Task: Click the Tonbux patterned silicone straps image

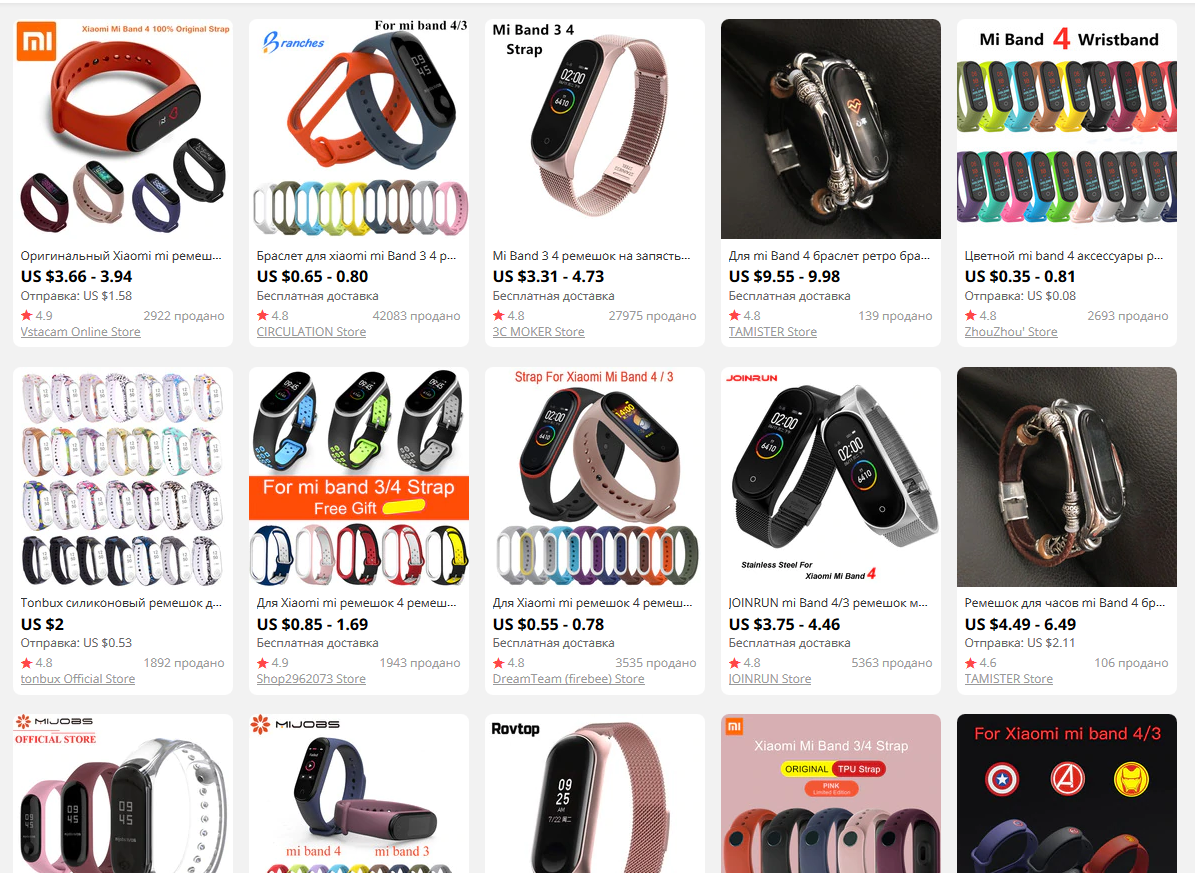Action: point(123,477)
